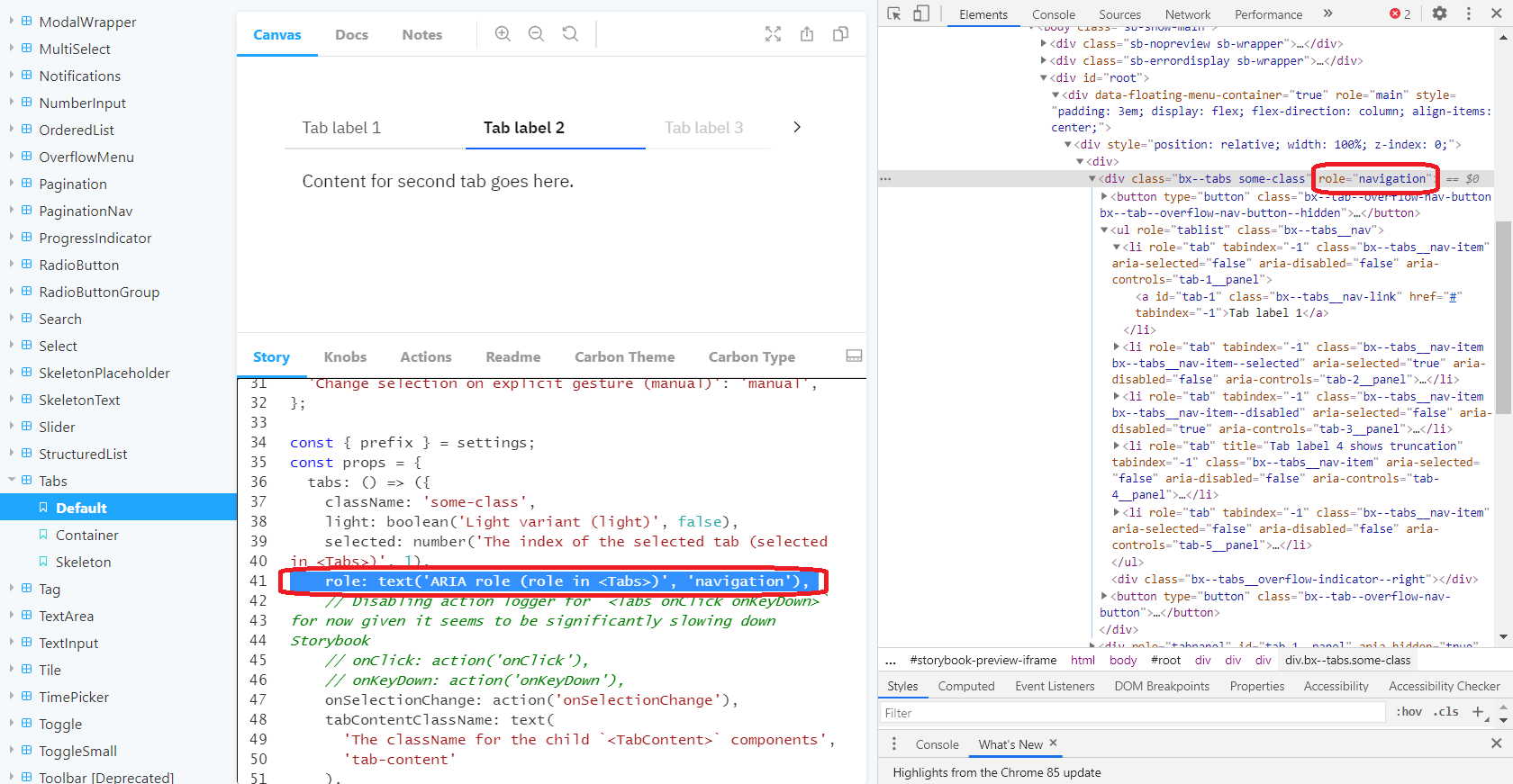This screenshot has width=1513, height=784.
Task: Click the Slider component grid icon
Action: pyautogui.click(x=27, y=427)
